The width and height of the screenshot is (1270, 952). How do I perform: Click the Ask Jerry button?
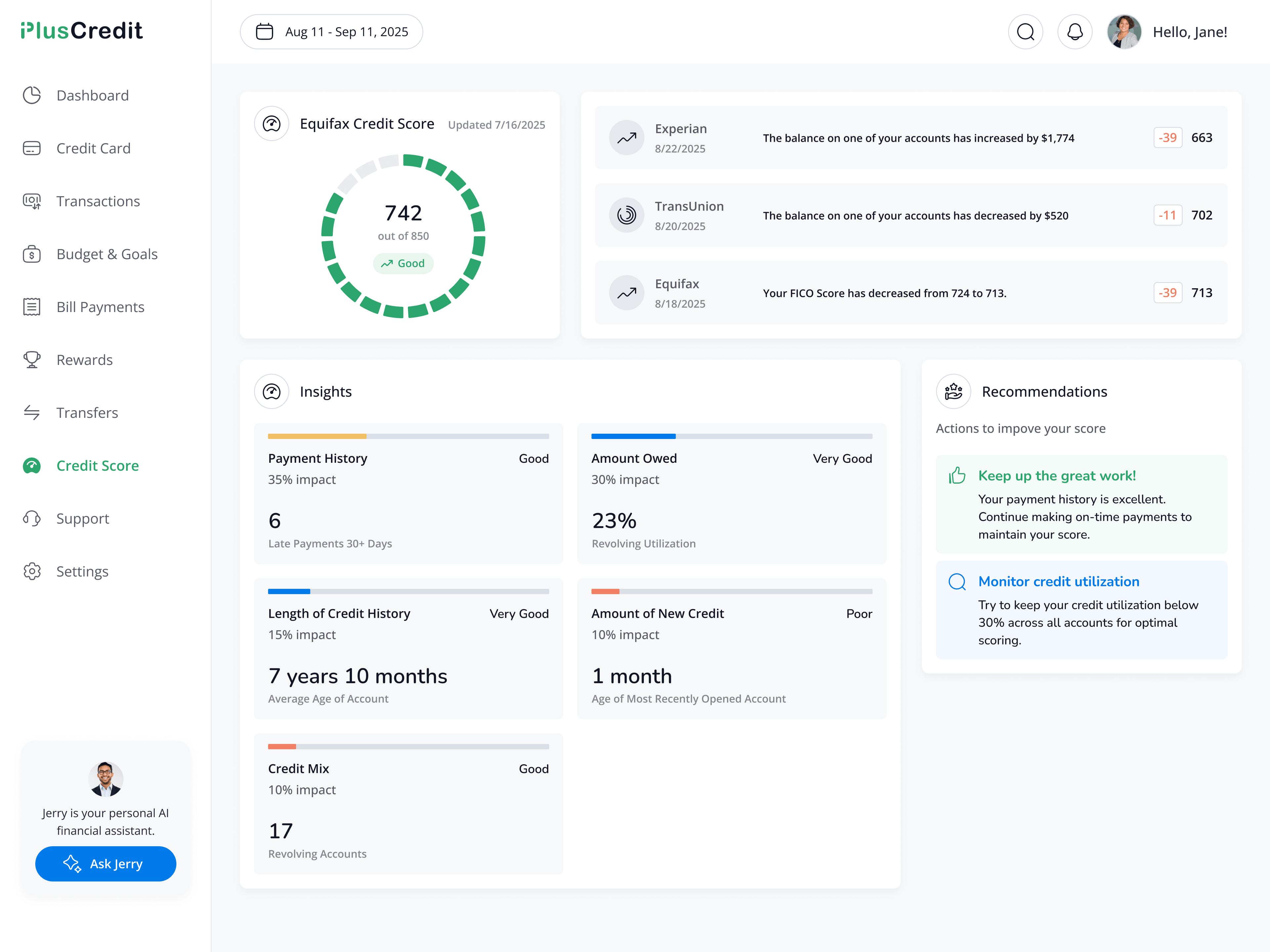pos(106,864)
